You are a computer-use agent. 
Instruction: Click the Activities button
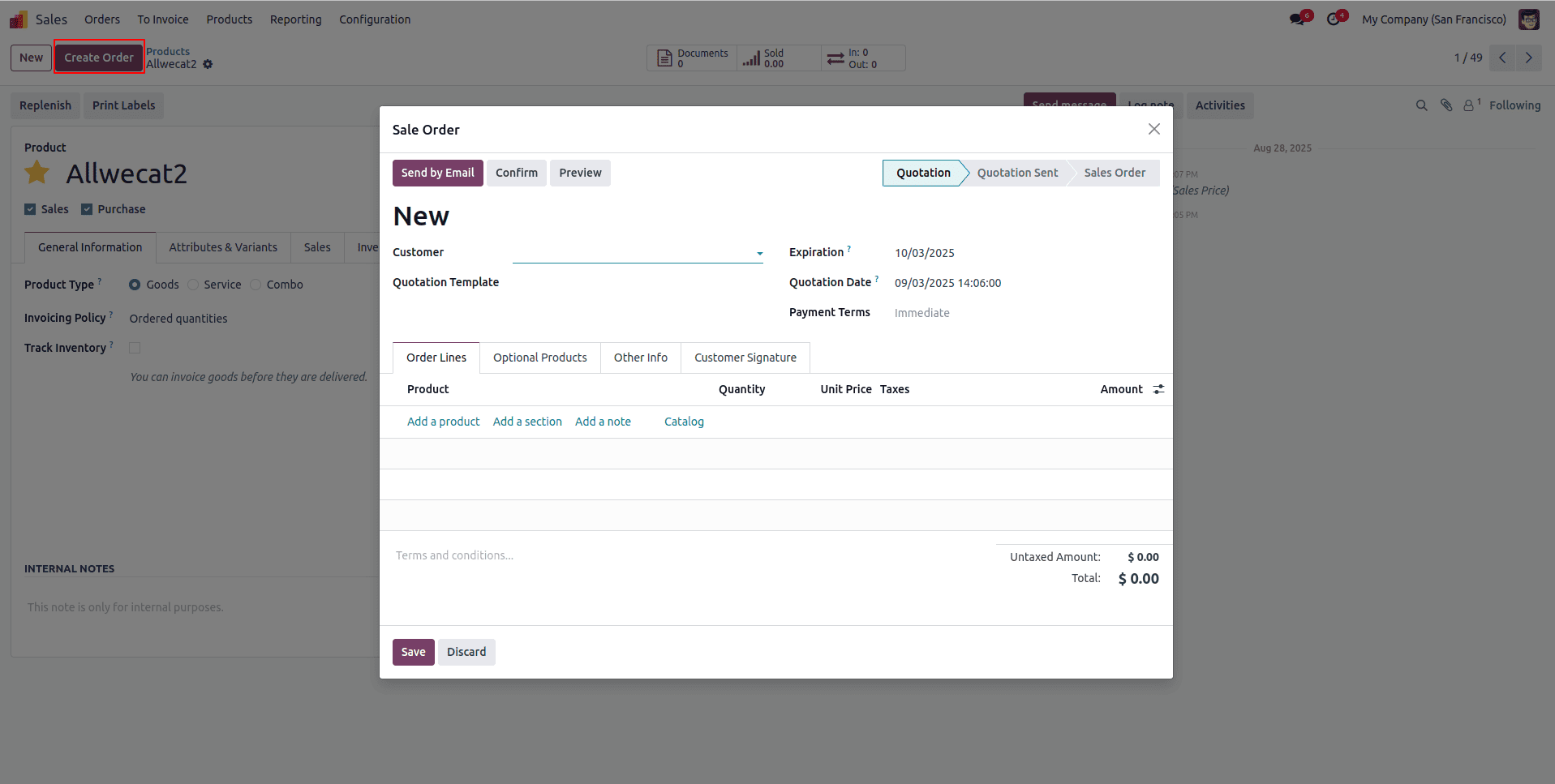tap(1220, 105)
